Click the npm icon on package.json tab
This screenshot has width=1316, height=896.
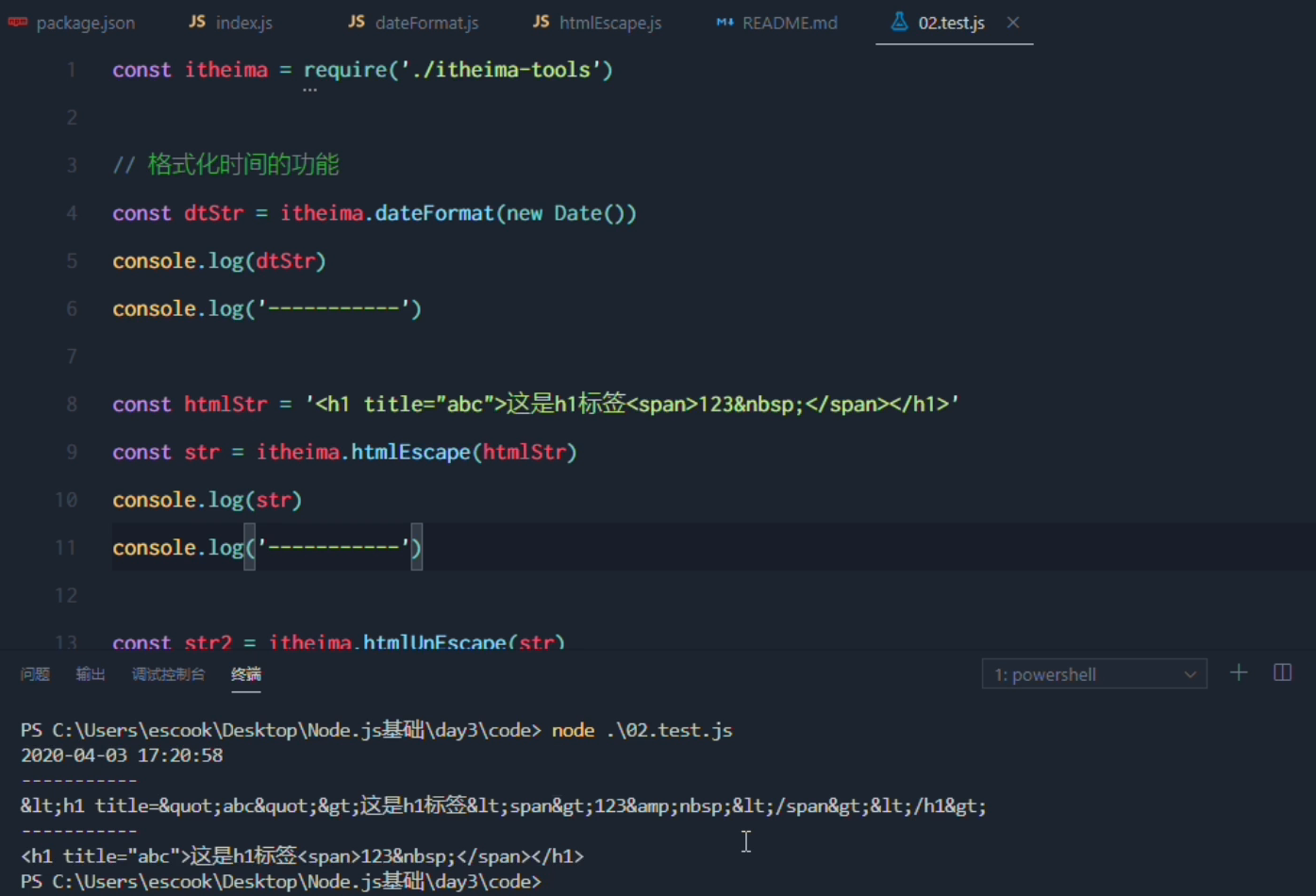click(x=17, y=22)
